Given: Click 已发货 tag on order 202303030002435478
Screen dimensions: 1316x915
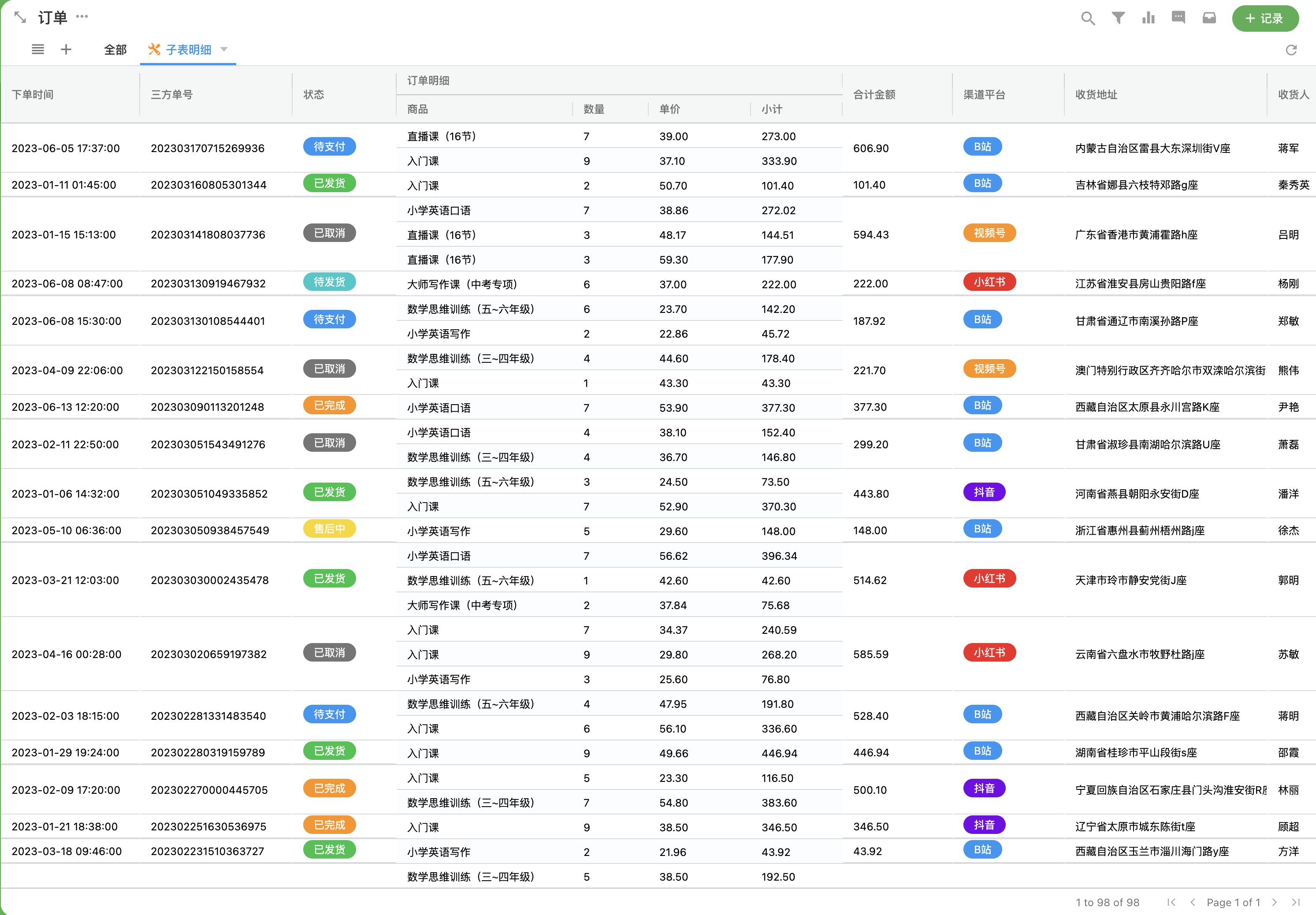Looking at the screenshot, I should (x=330, y=578).
